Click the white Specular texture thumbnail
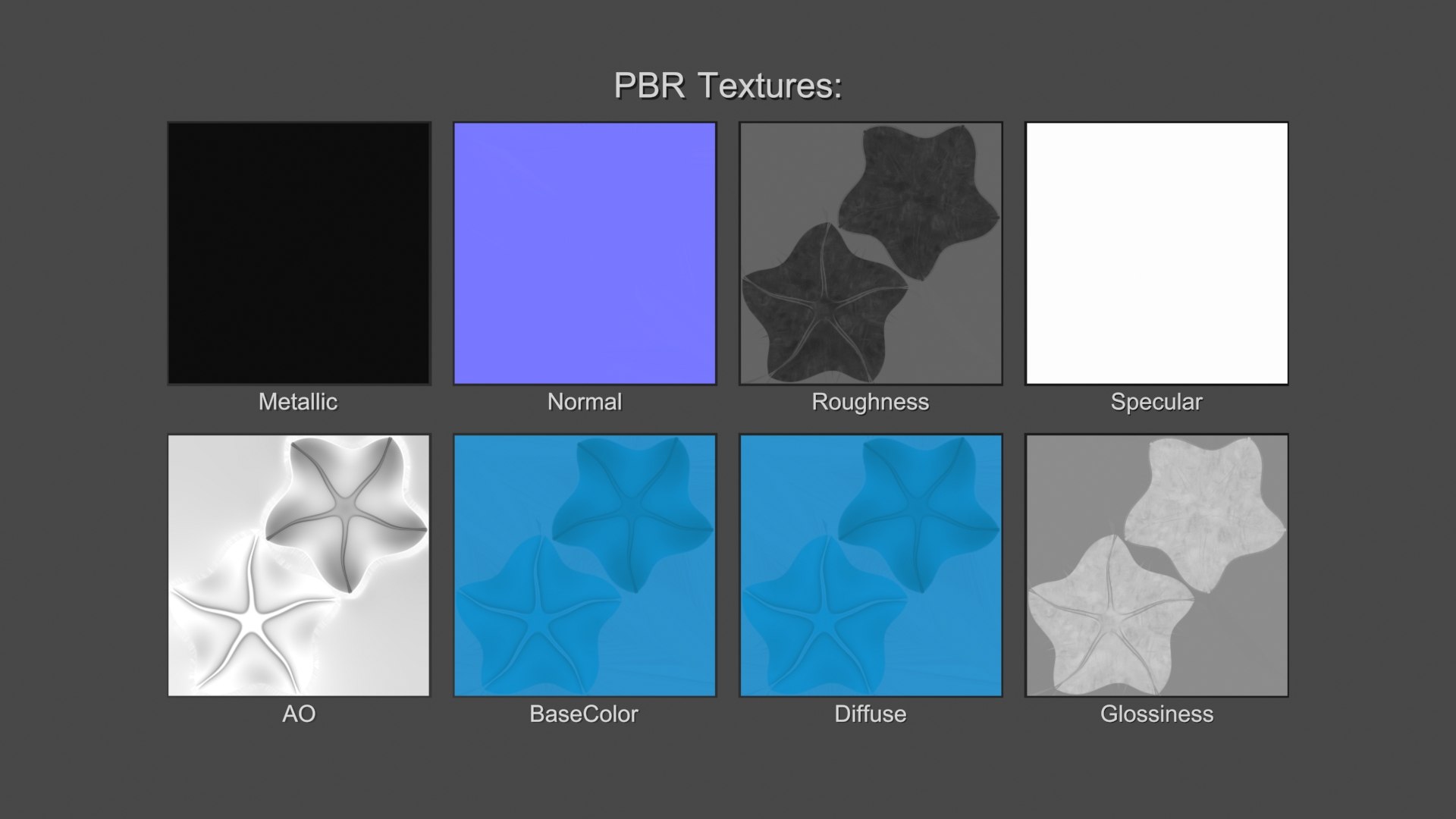 pos(1156,253)
